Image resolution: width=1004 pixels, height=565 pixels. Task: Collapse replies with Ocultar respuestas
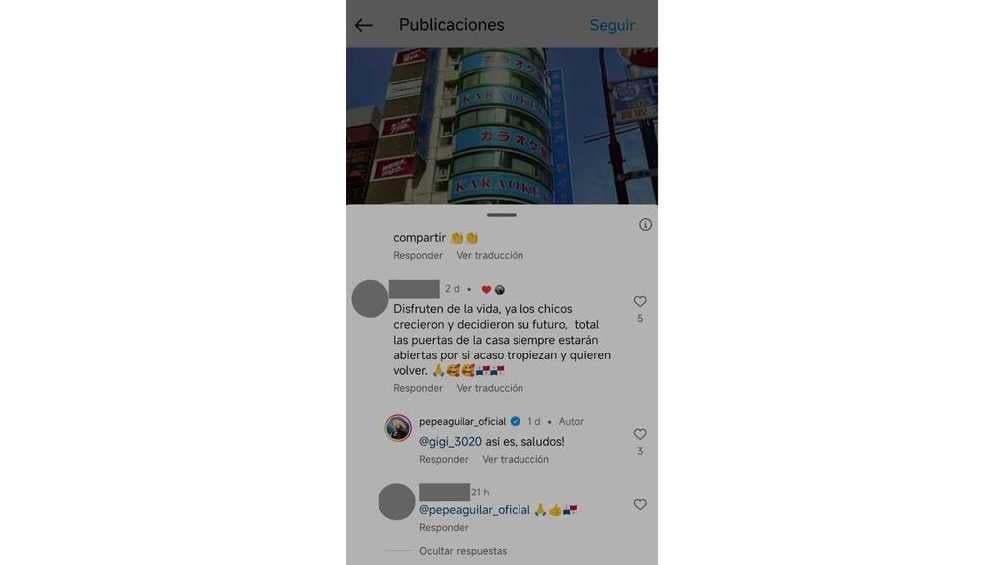coord(463,551)
